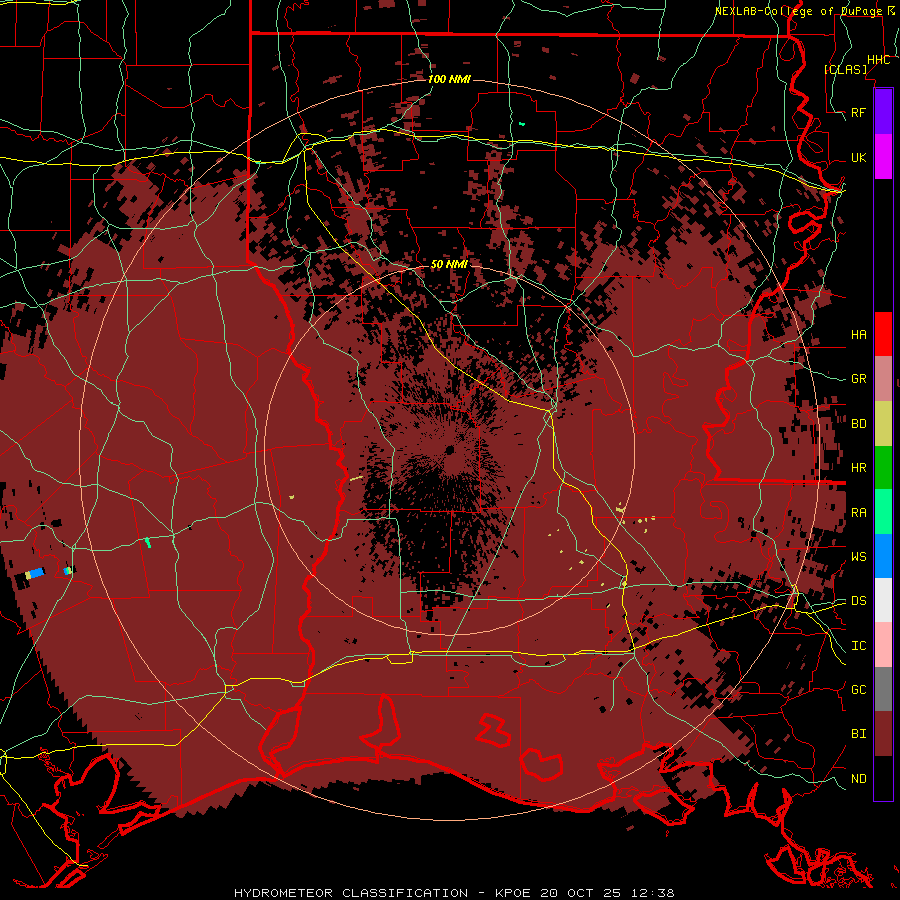Click the HR green legend swatch
The height and width of the screenshot is (900, 900).
883,467
